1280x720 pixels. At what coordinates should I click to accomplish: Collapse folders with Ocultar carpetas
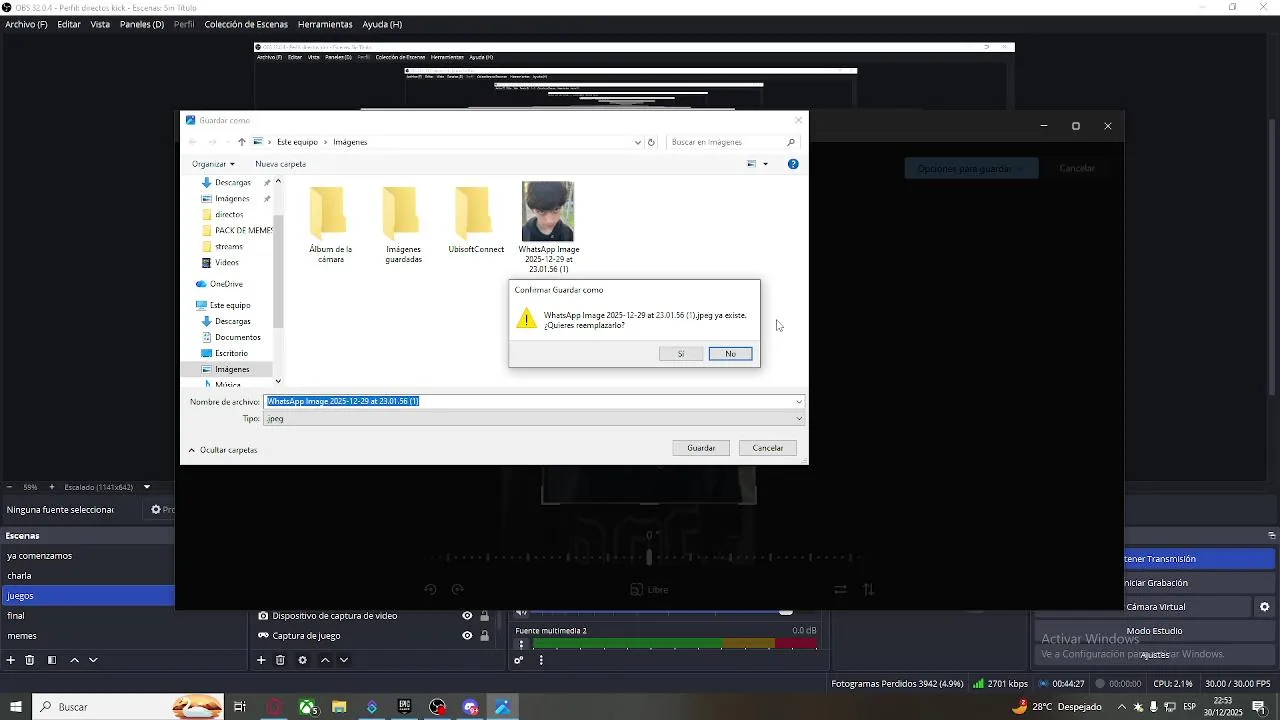223,450
